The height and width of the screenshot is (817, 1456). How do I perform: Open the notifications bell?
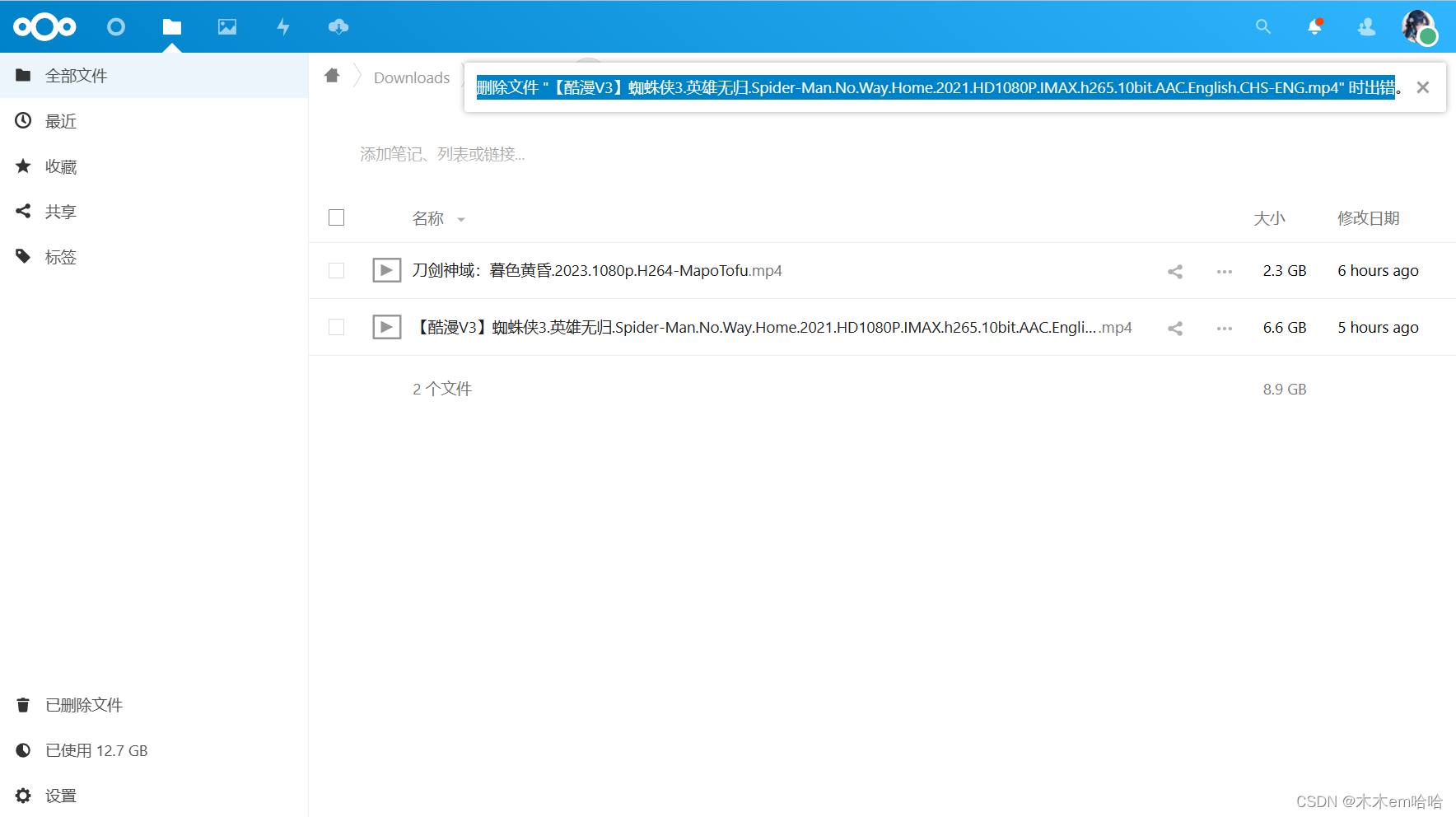pos(1315,27)
